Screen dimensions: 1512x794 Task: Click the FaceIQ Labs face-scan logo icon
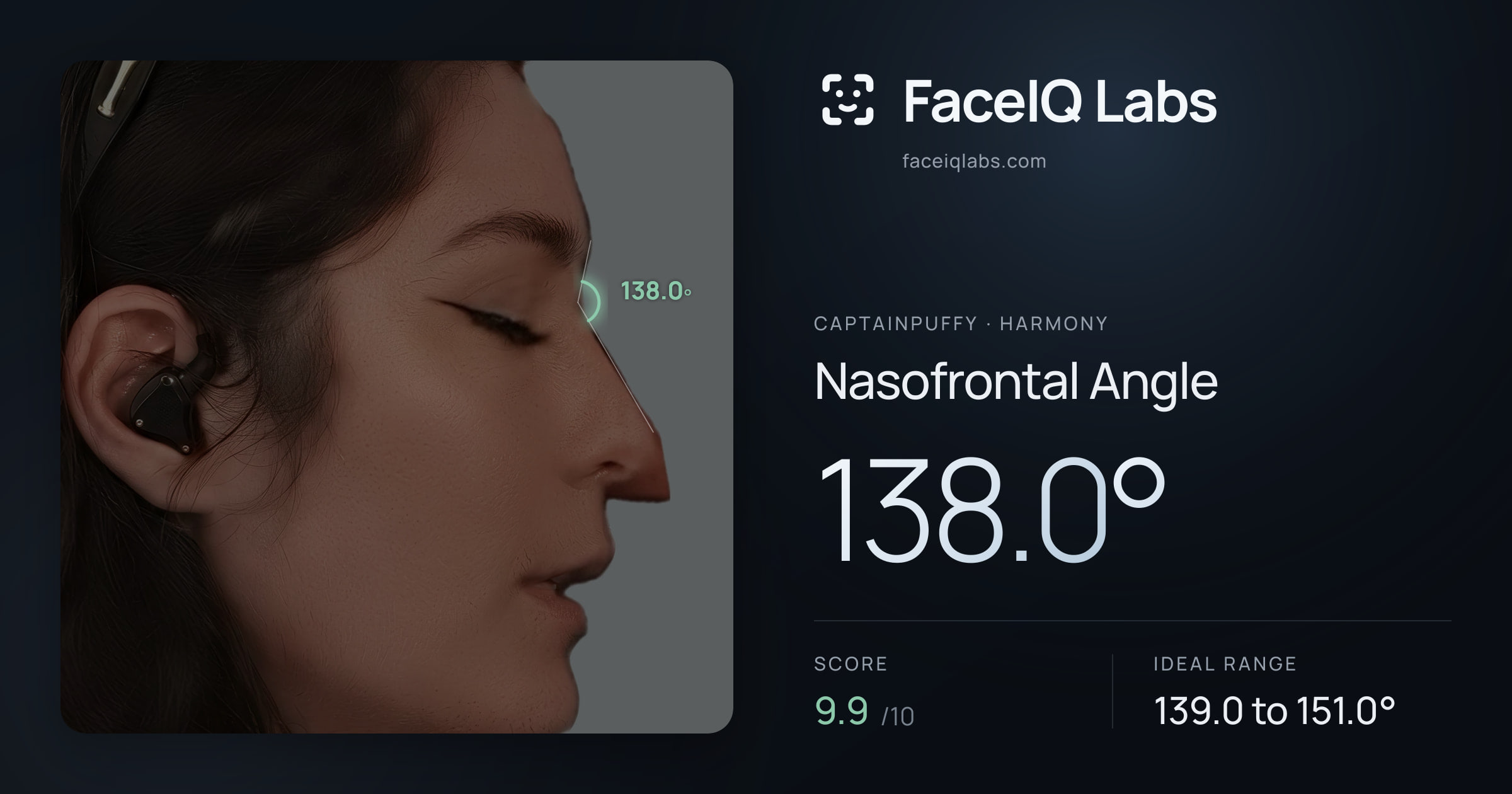[x=847, y=100]
